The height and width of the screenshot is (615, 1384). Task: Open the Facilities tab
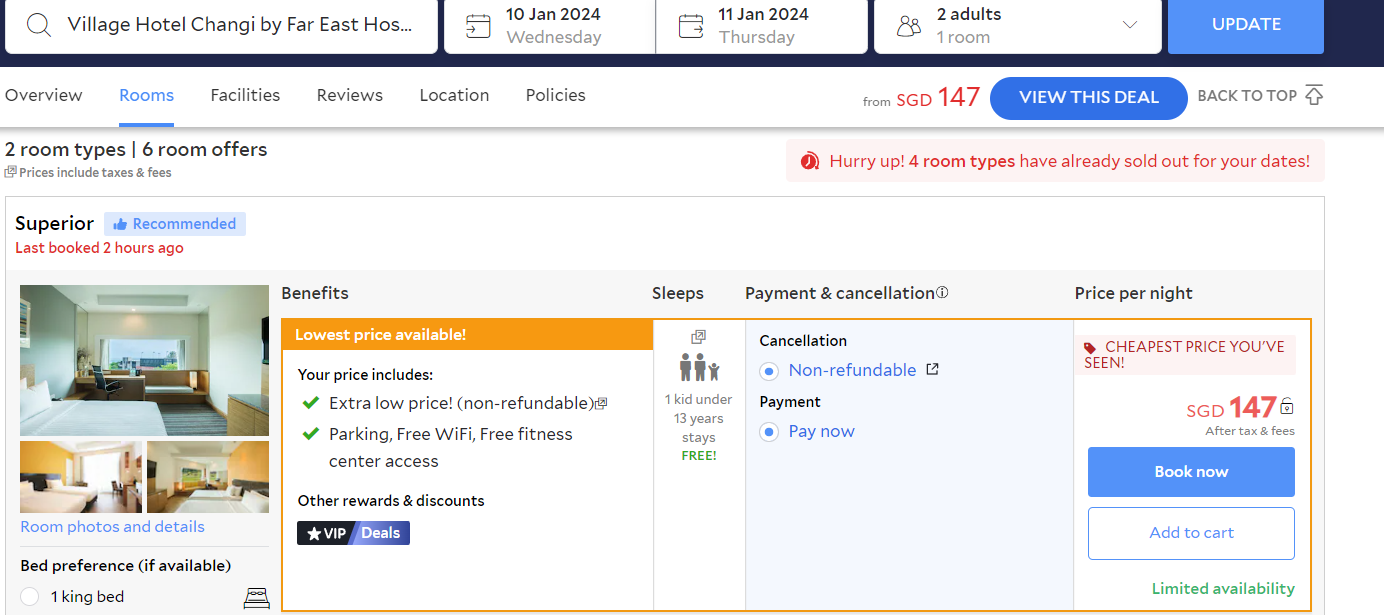coord(245,96)
